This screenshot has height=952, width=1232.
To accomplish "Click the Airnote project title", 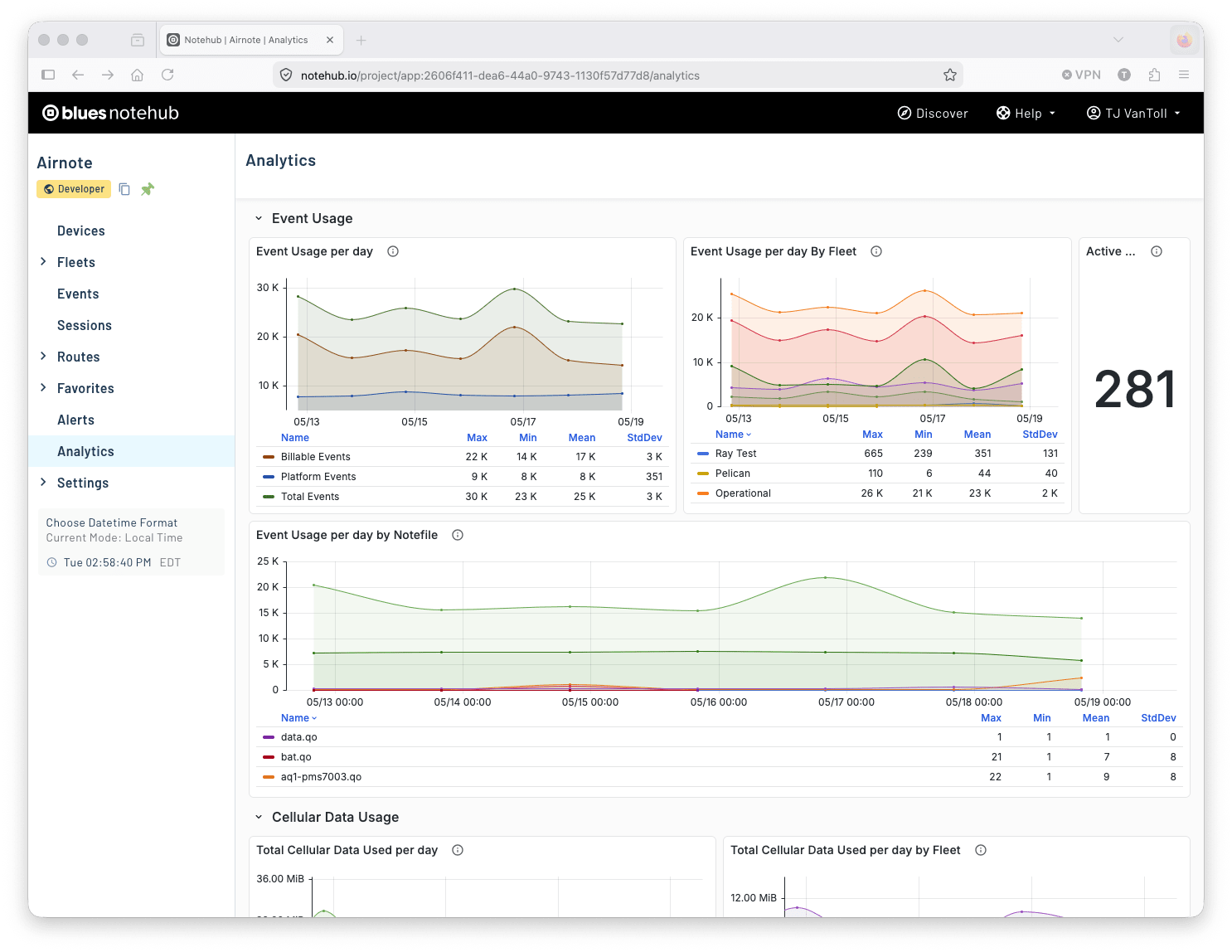I will click(x=65, y=163).
